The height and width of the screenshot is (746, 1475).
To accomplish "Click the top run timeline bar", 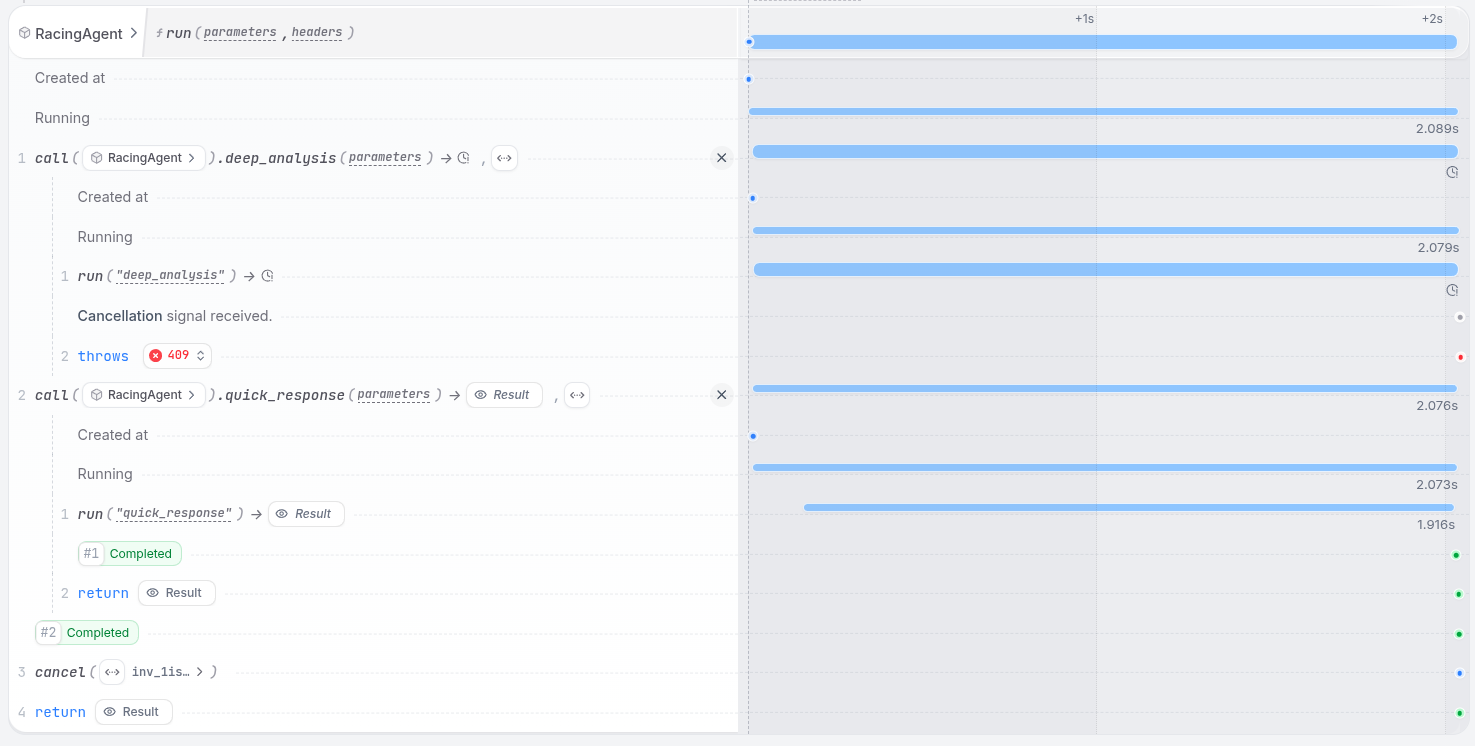I will tap(1103, 42).
